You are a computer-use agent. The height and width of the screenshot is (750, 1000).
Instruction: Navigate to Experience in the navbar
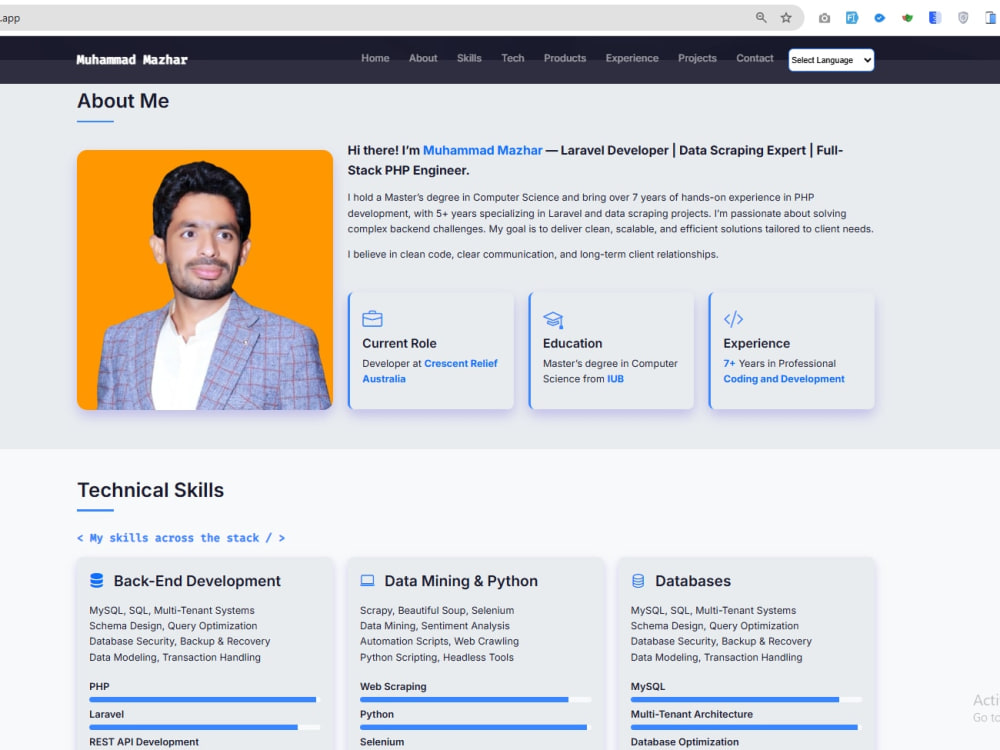632,58
